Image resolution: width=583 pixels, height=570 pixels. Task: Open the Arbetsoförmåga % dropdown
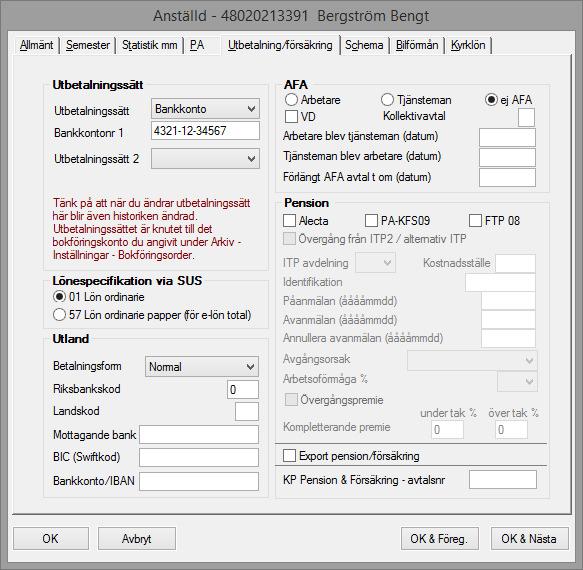[517, 381]
